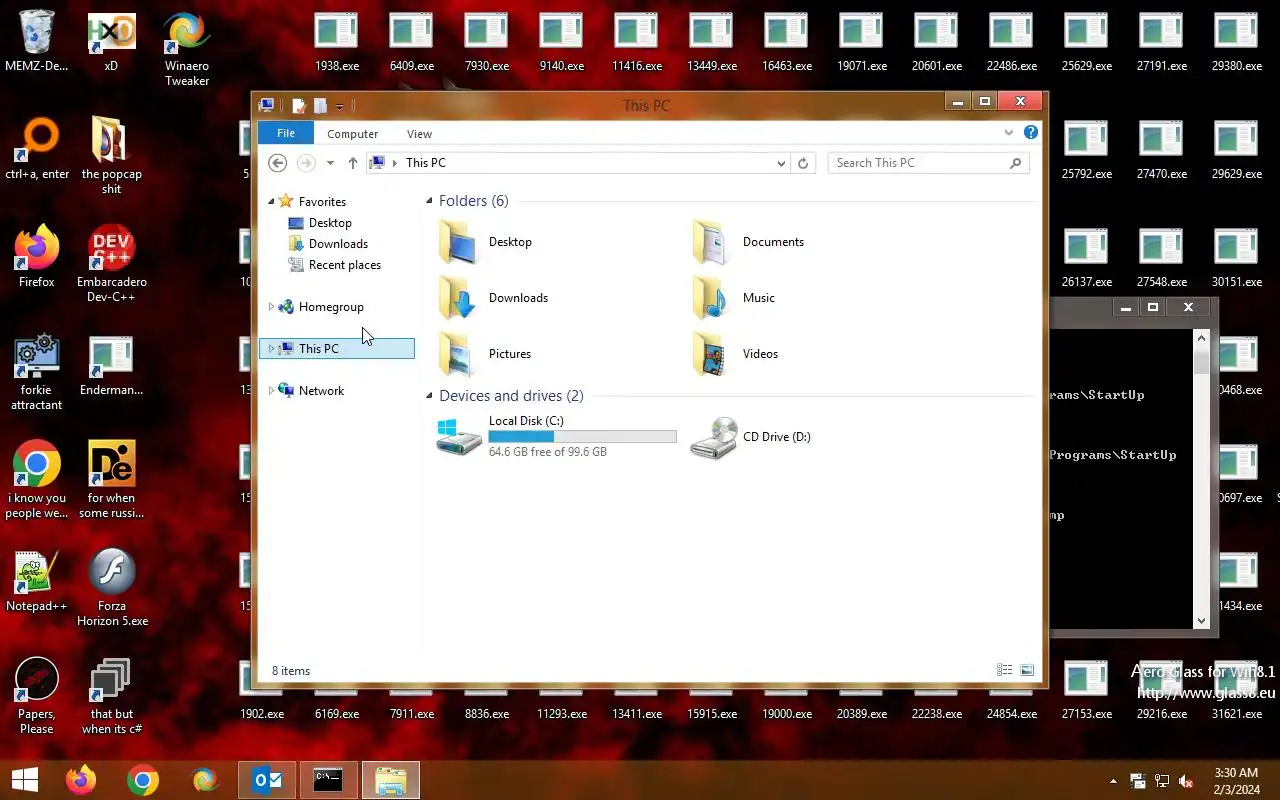Click the Windows Start button
This screenshot has height=800, width=1280.
pyautogui.click(x=25, y=780)
